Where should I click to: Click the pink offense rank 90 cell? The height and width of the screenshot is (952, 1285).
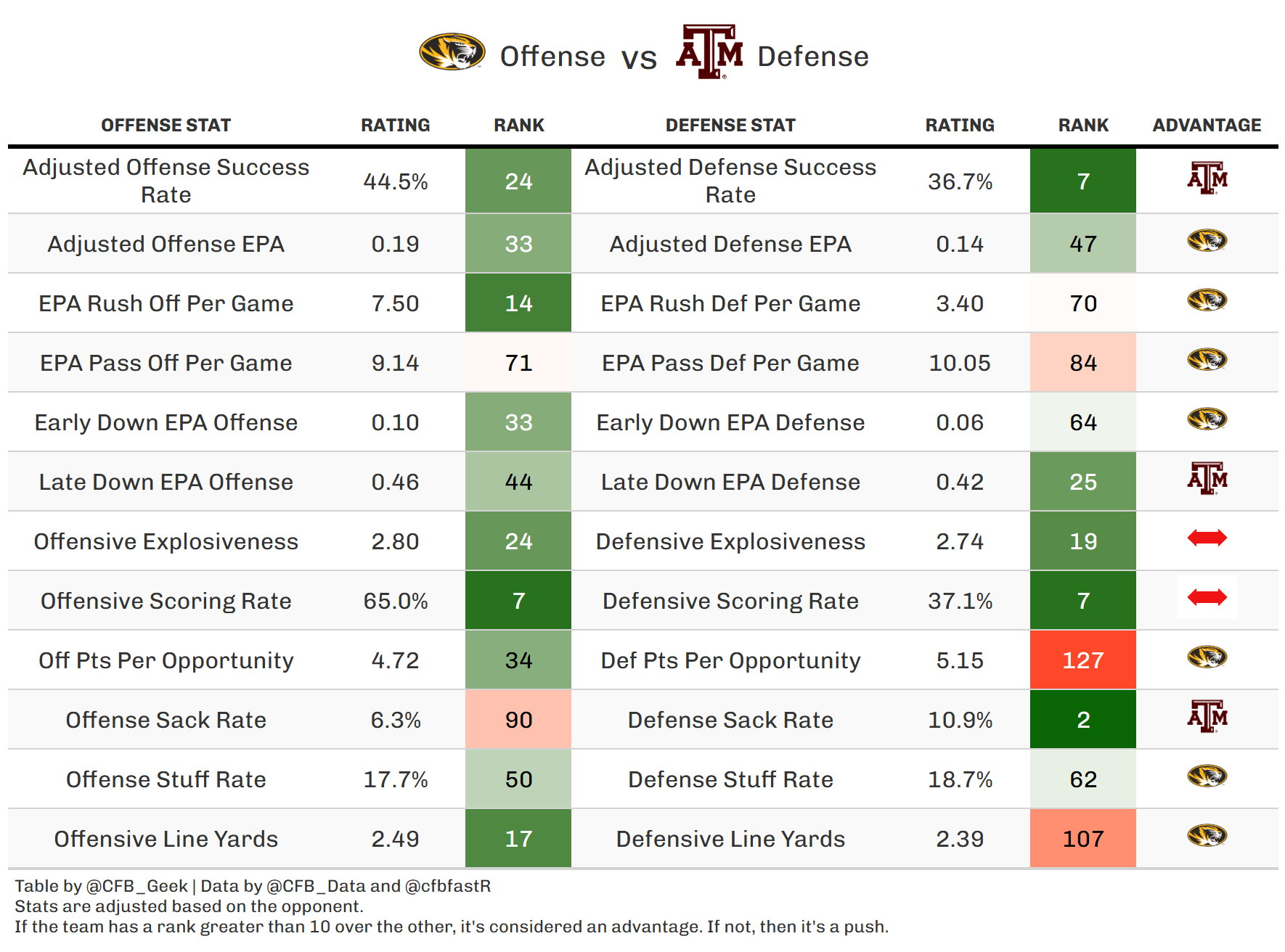coord(518,720)
